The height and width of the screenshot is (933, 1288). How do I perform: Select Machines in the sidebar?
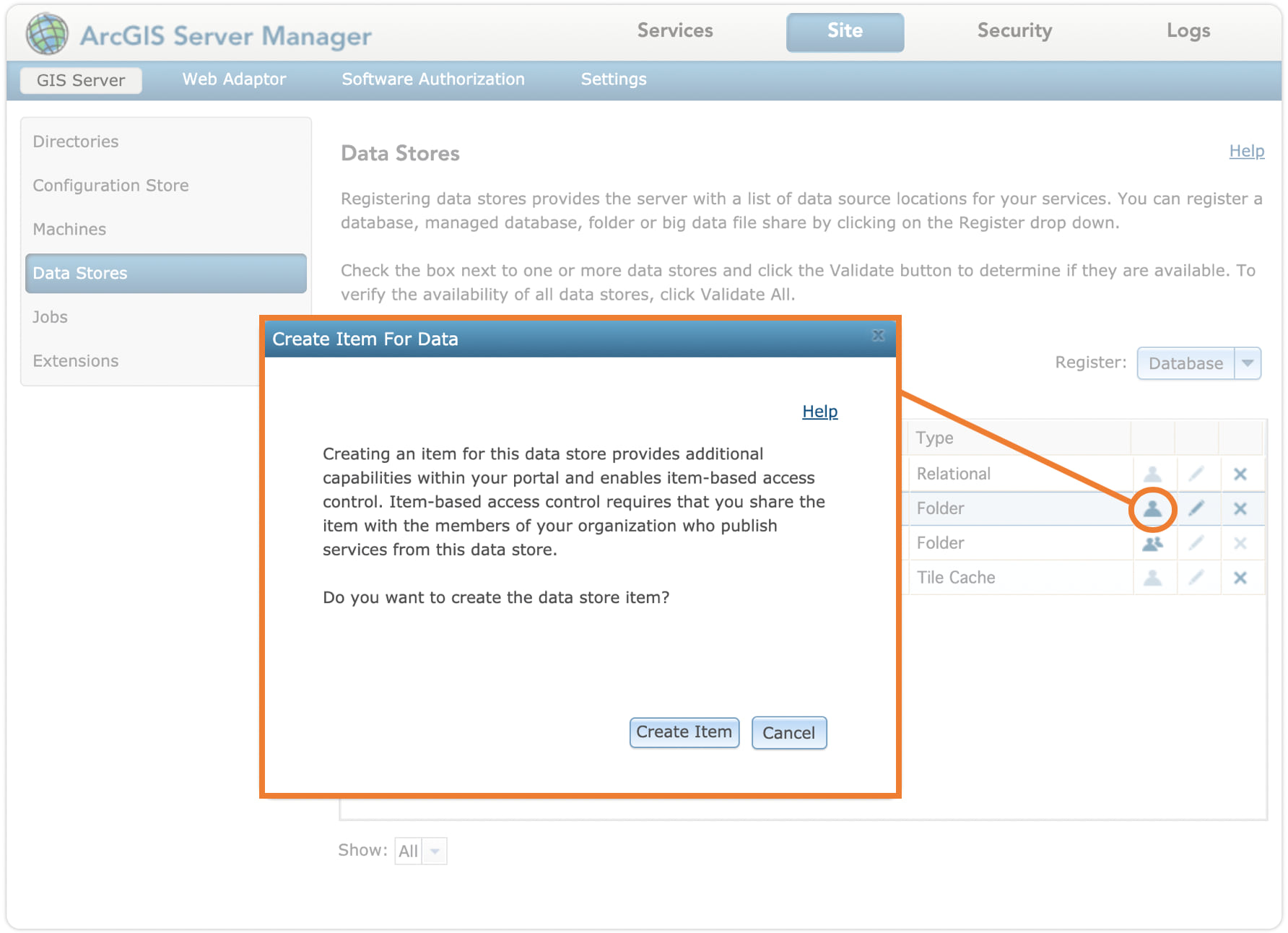[x=69, y=229]
